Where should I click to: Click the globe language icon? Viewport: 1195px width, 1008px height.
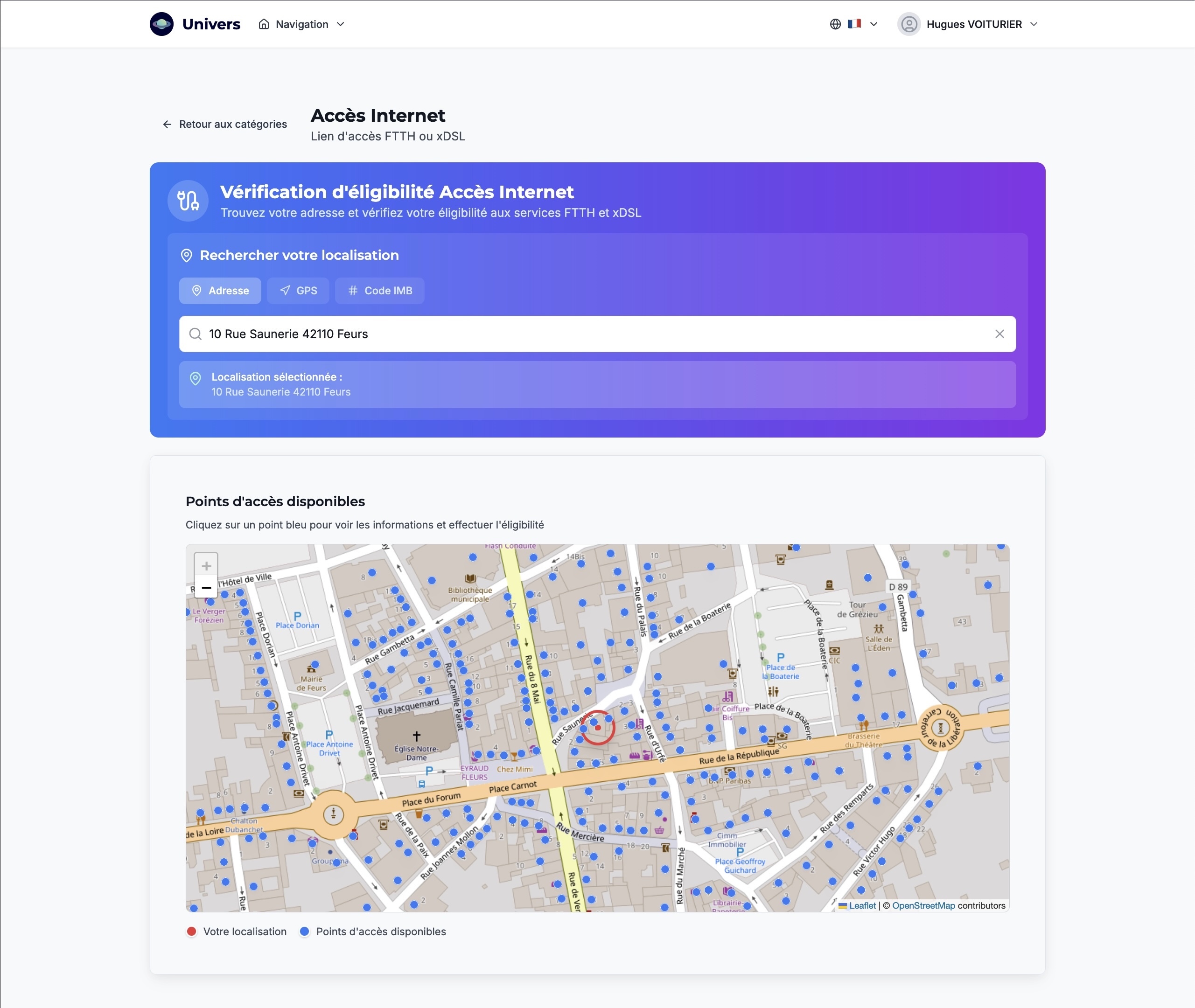835,24
